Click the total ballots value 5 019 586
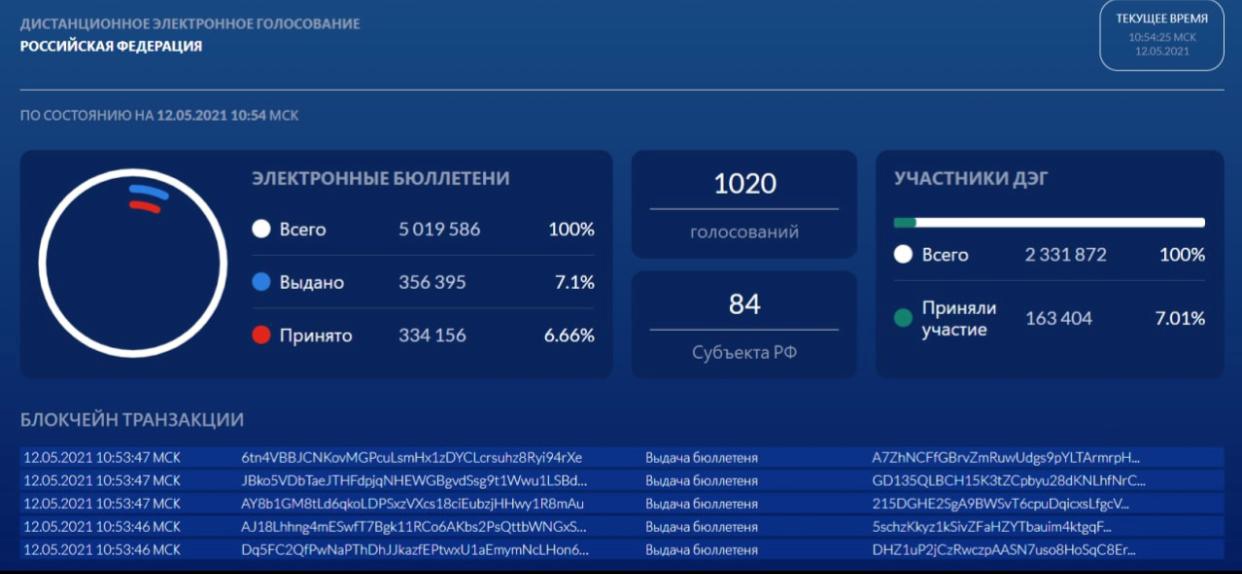The width and height of the screenshot is (1242, 574). pos(439,229)
